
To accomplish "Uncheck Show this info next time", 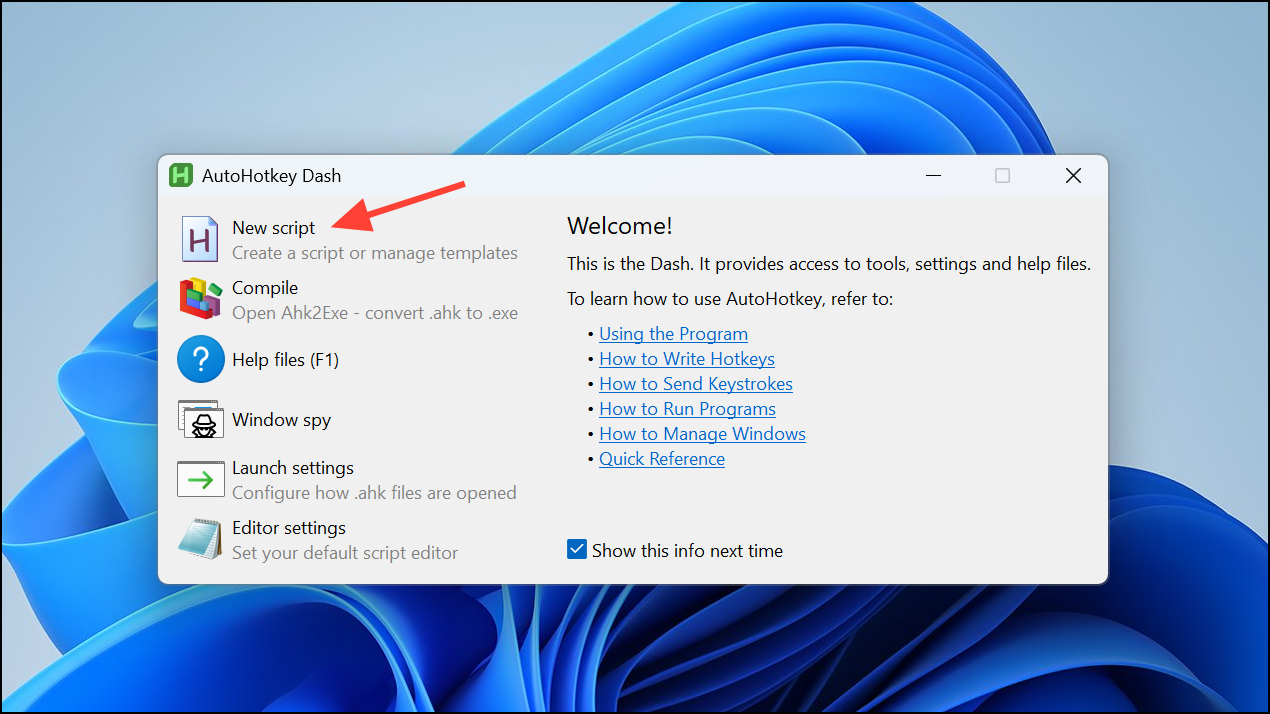I will (577, 549).
